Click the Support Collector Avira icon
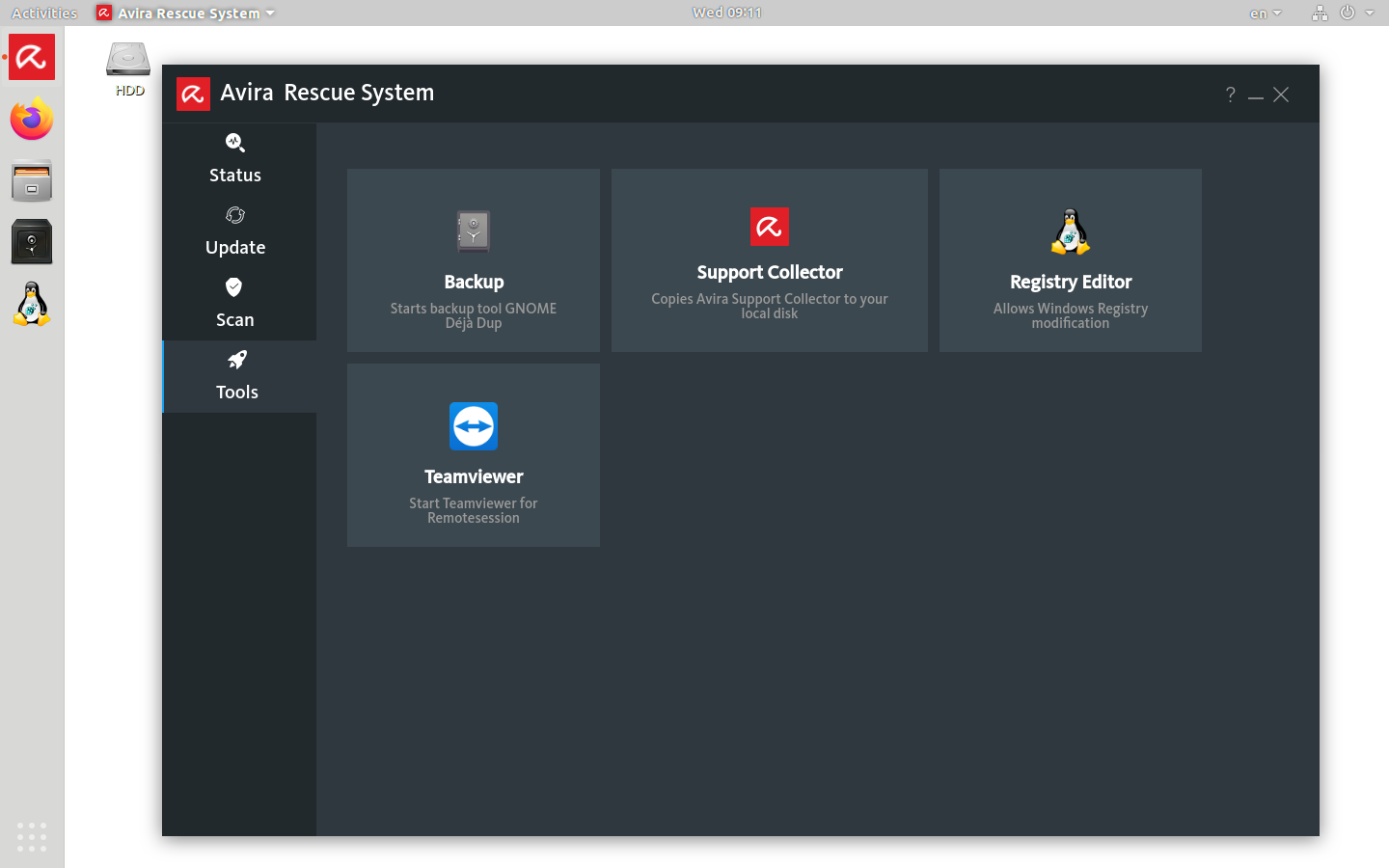This screenshot has width=1389, height=868. (770, 227)
